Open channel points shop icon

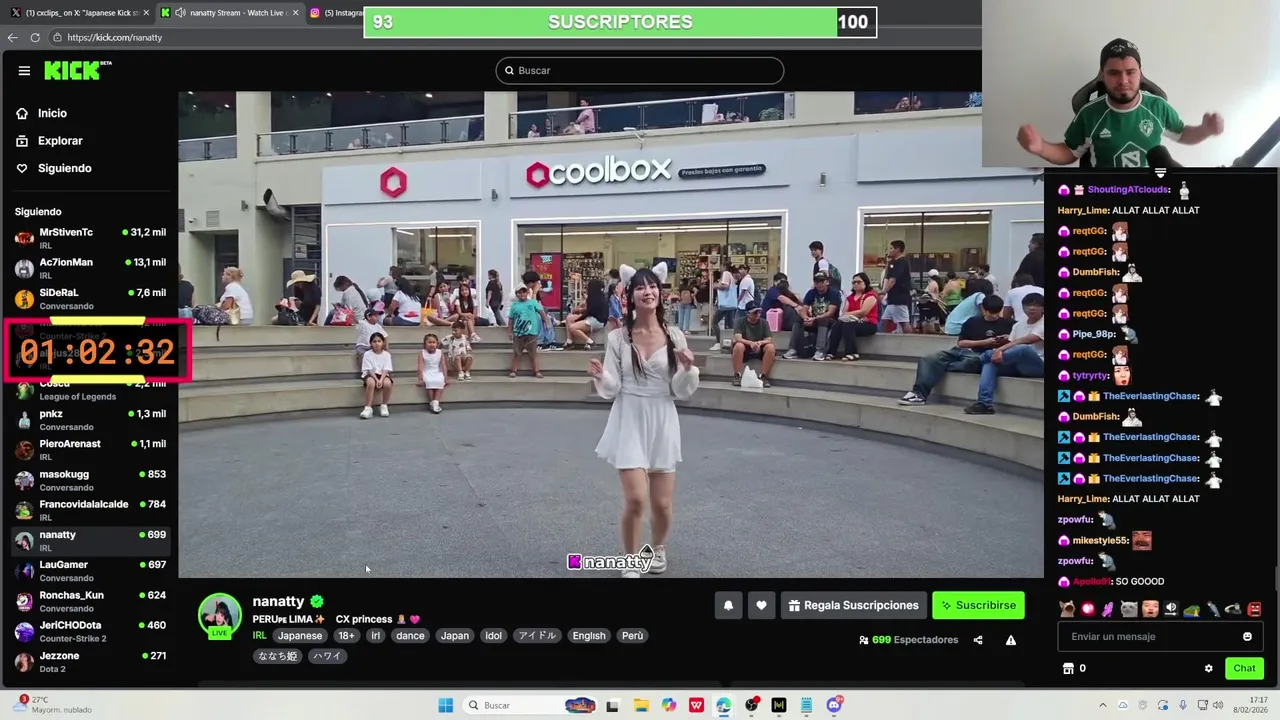(x=1067, y=668)
